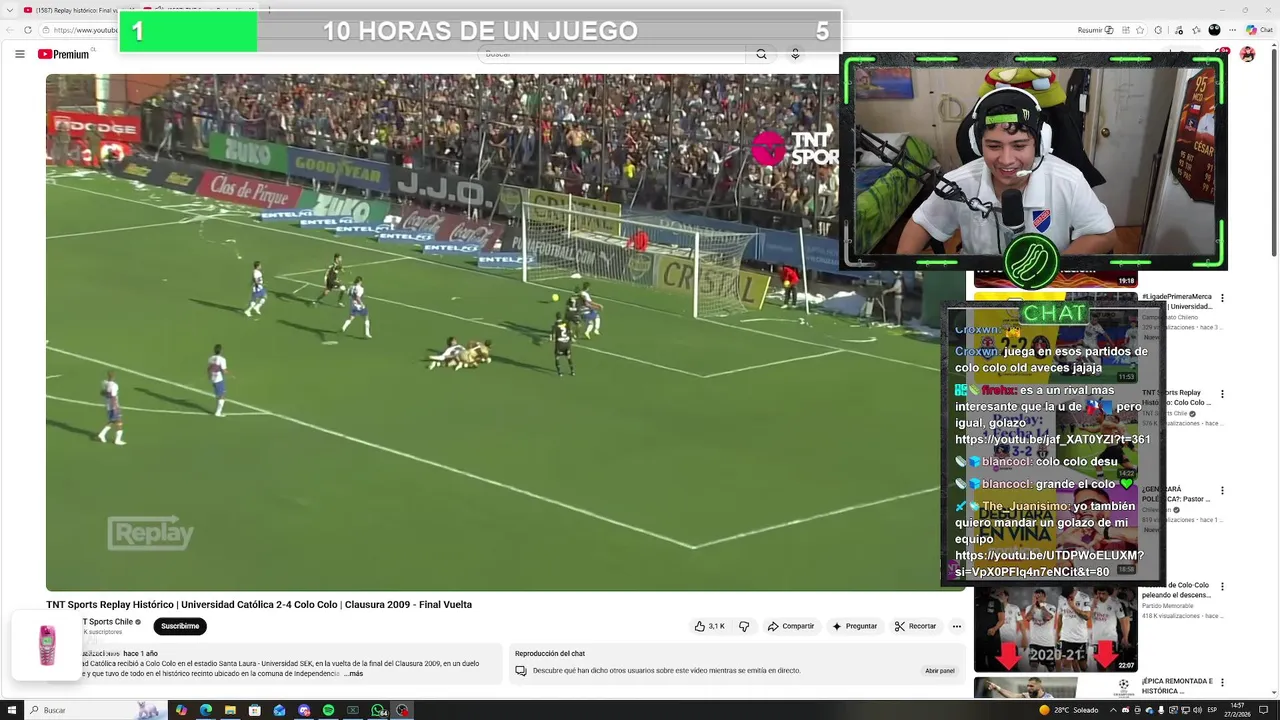1280x720 pixels.
Task: Open the YouTube hamburger guide menu
Action: click(19, 54)
